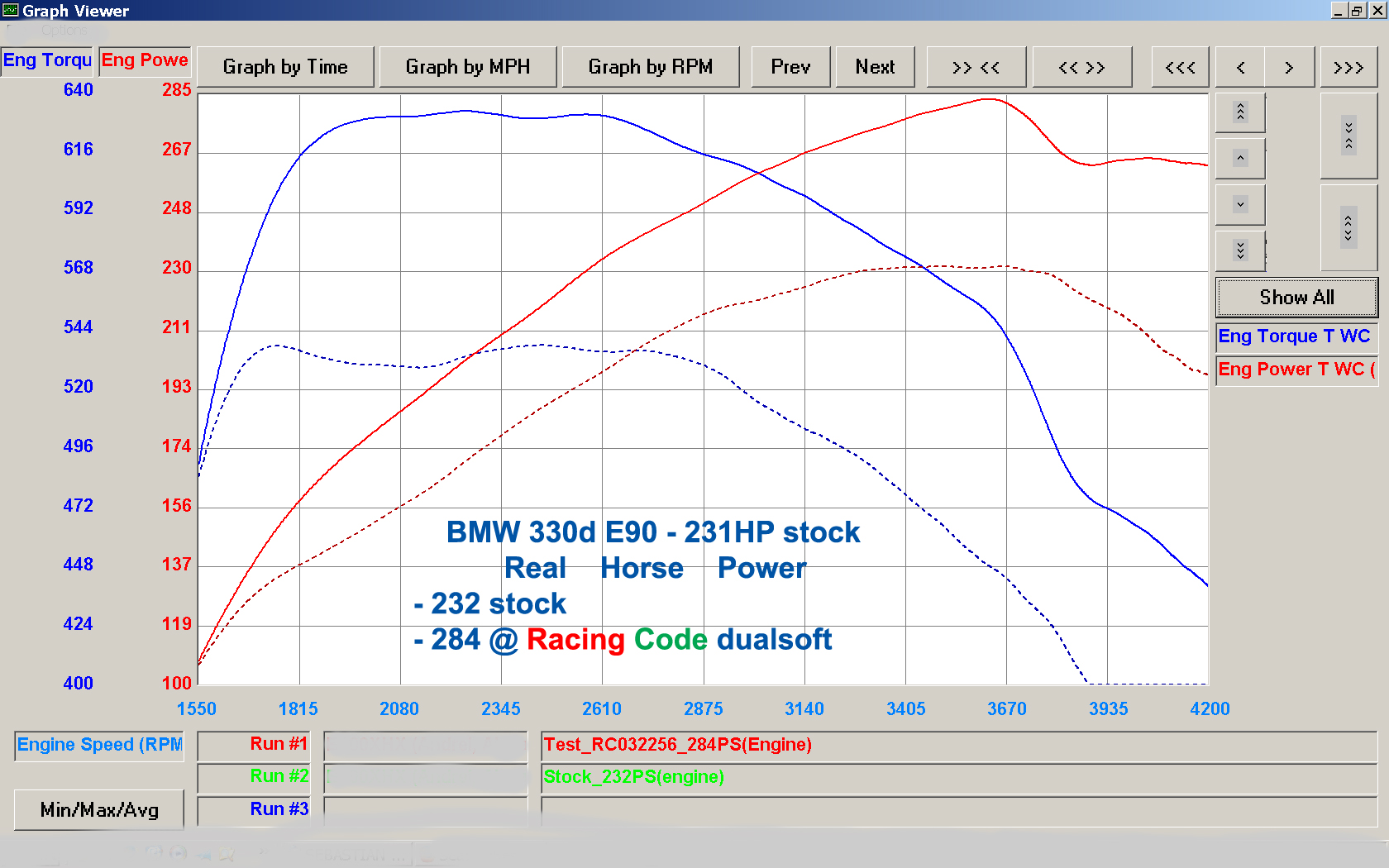The height and width of the screenshot is (868, 1389).
Task: Click the Graph by Time button
Action: tap(285, 67)
